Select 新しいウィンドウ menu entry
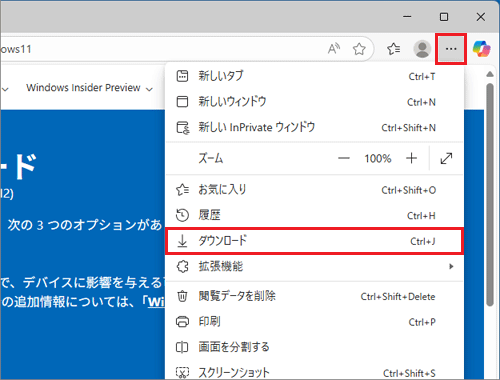Image resolution: width=500 pixels, height=380 pixels. click(314, 102)
